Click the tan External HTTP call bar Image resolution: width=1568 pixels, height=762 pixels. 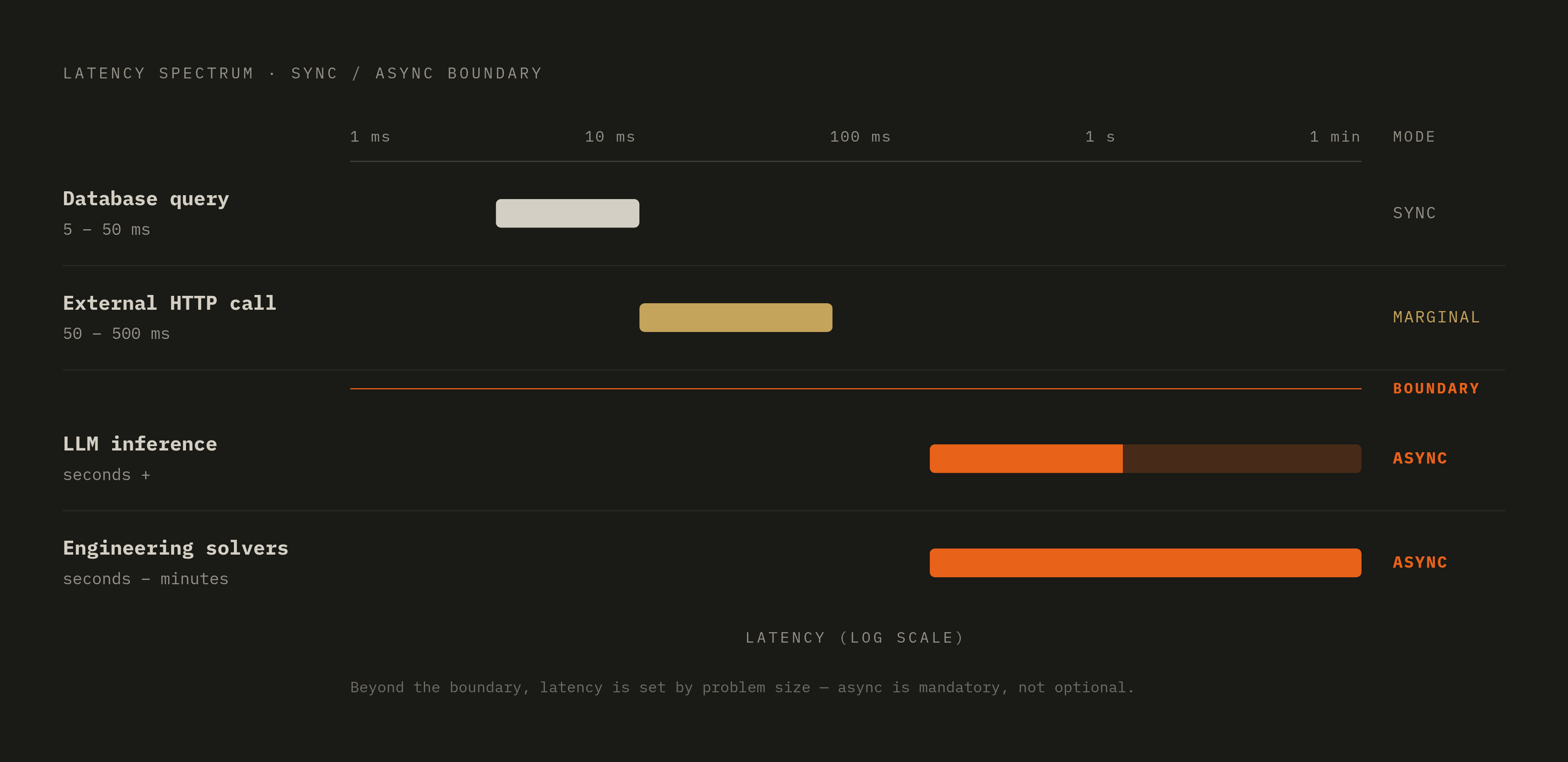[x=735, y=318]
